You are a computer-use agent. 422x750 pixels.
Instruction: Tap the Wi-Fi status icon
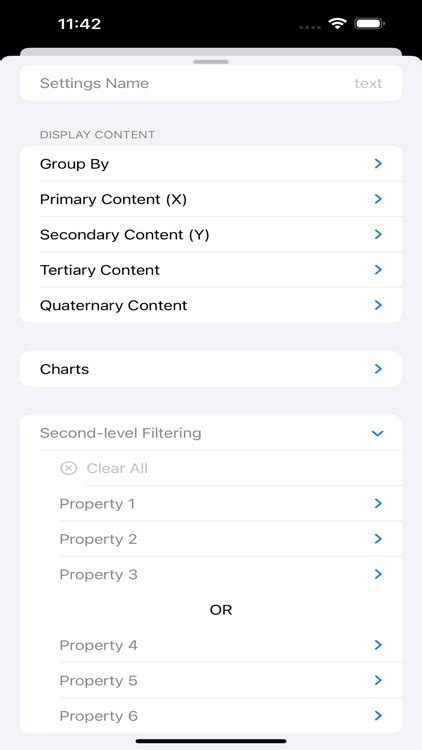[x=338, y=24]
